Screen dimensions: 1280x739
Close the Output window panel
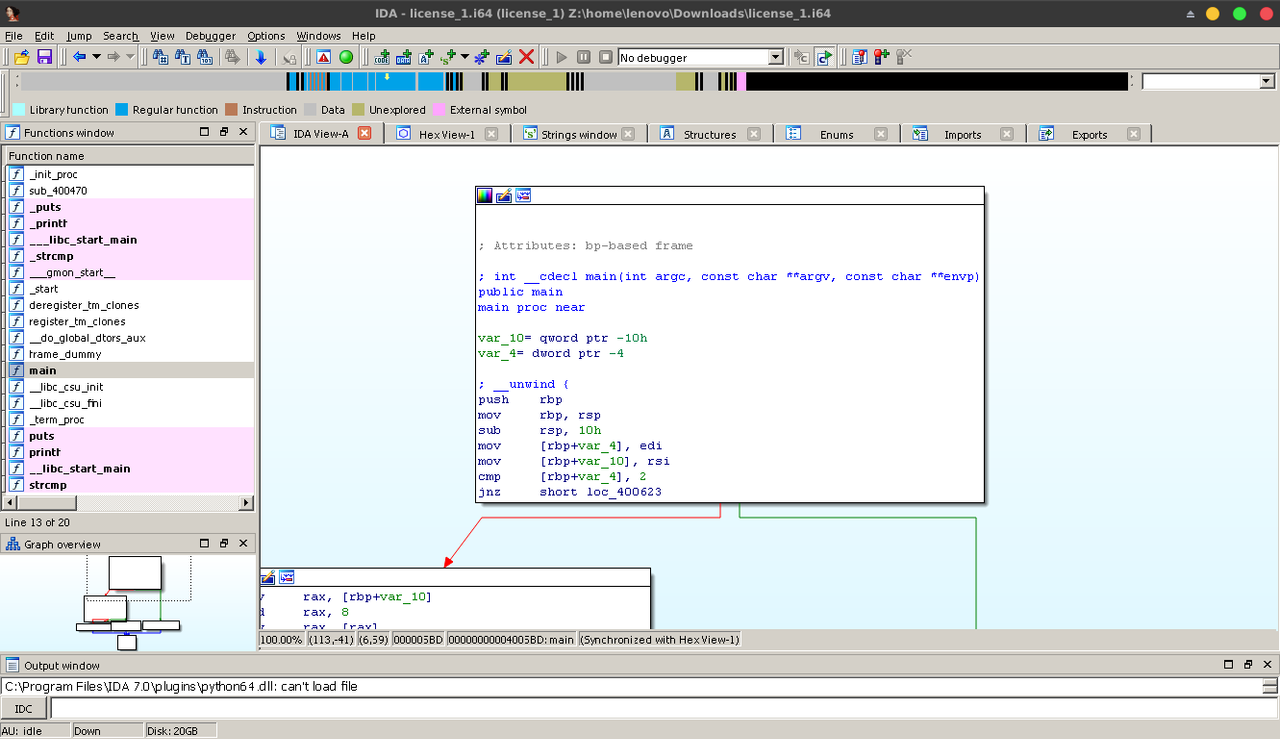point(1267,665)
